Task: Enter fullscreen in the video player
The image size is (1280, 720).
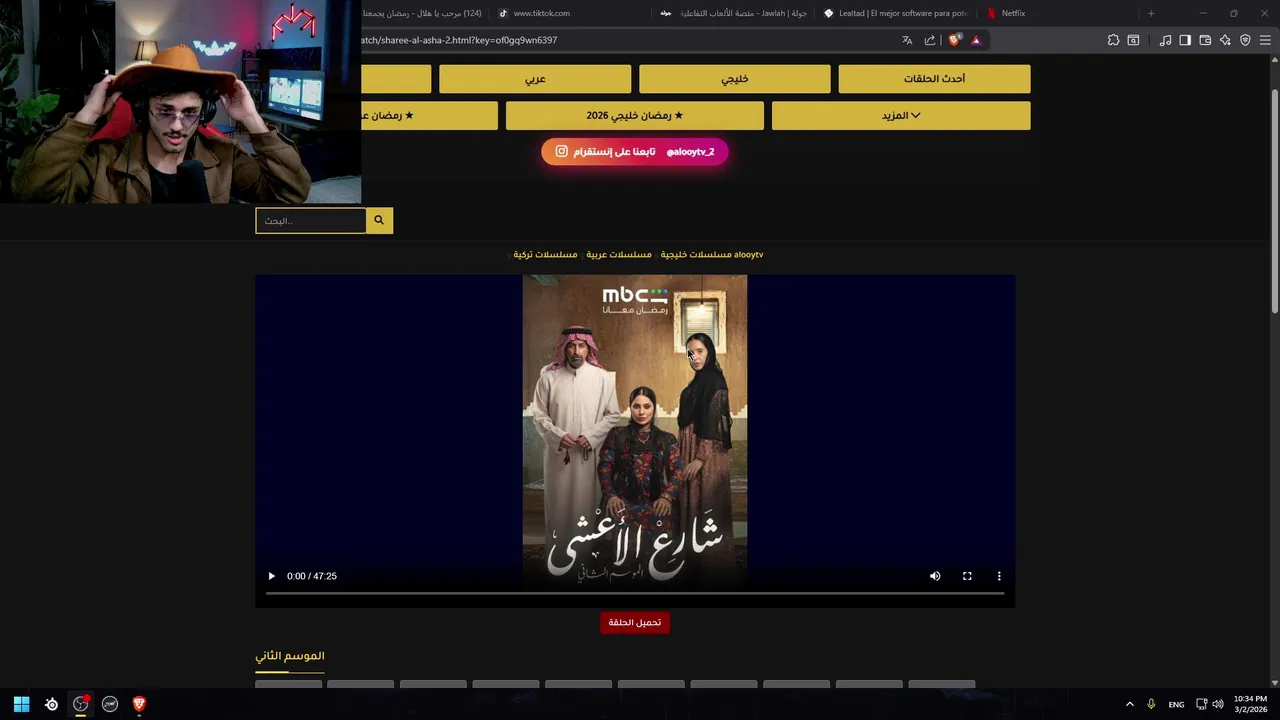Action: point(967,576)
